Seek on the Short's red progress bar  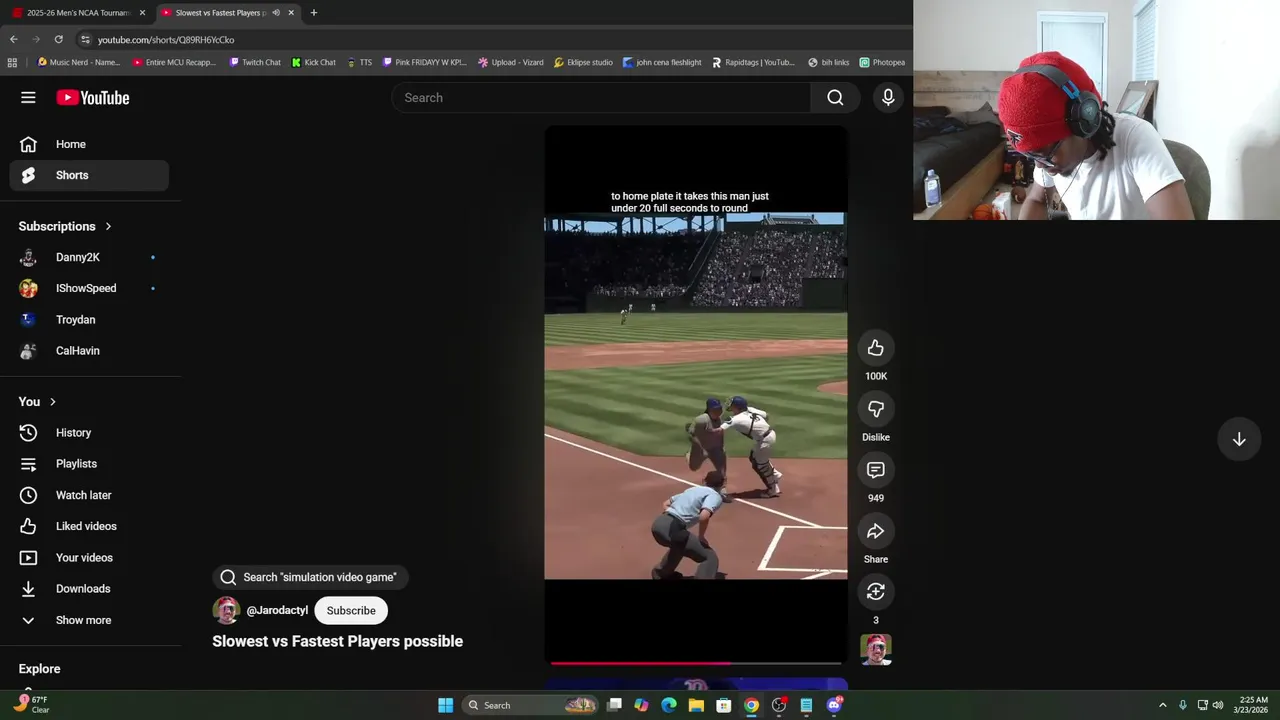[696, 662]
